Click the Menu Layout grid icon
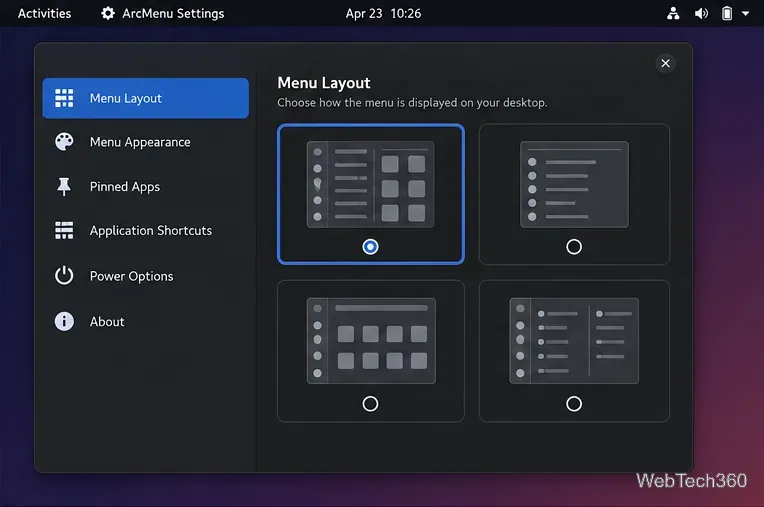 point(64,98)
